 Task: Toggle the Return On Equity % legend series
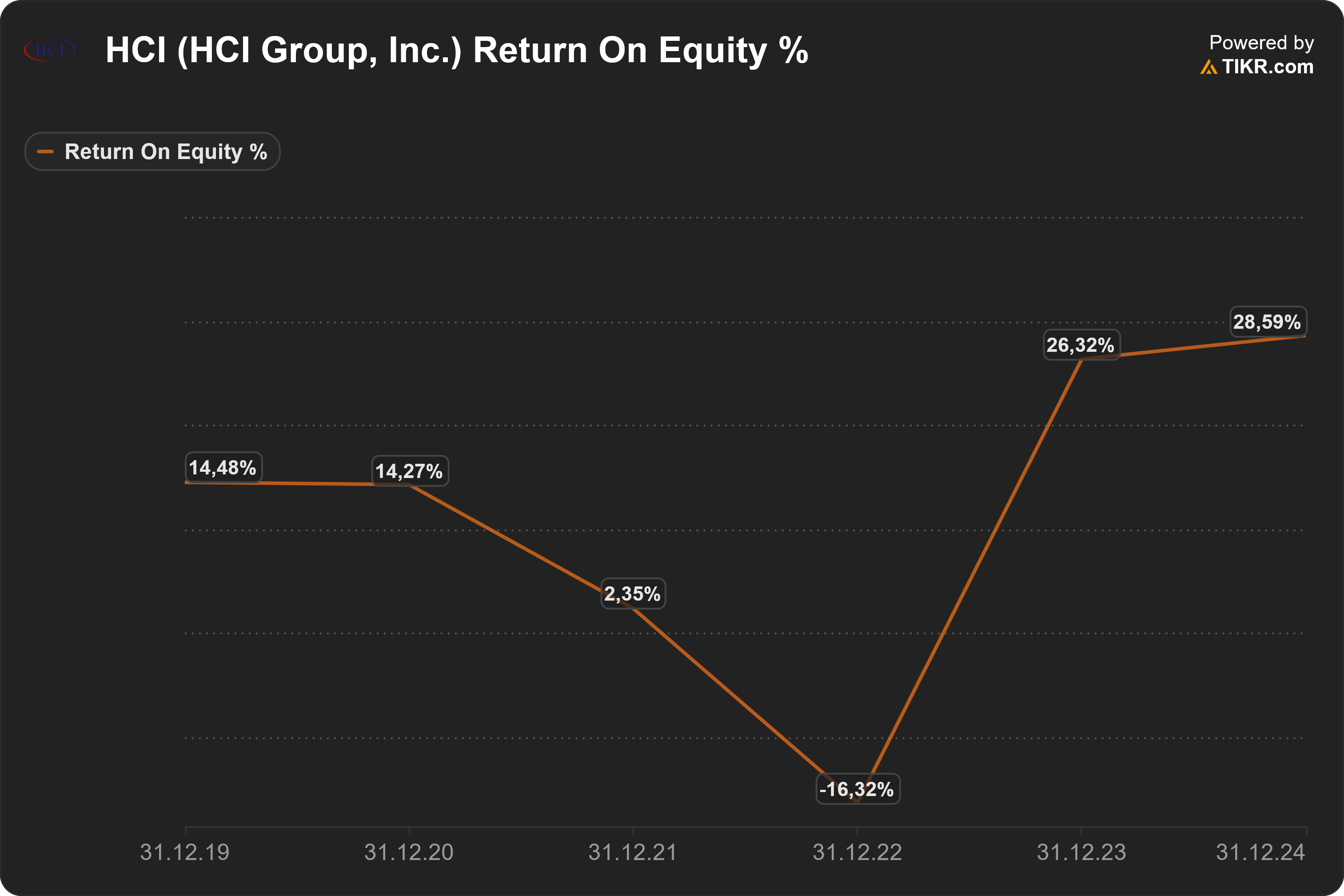[x=152, y=151]
